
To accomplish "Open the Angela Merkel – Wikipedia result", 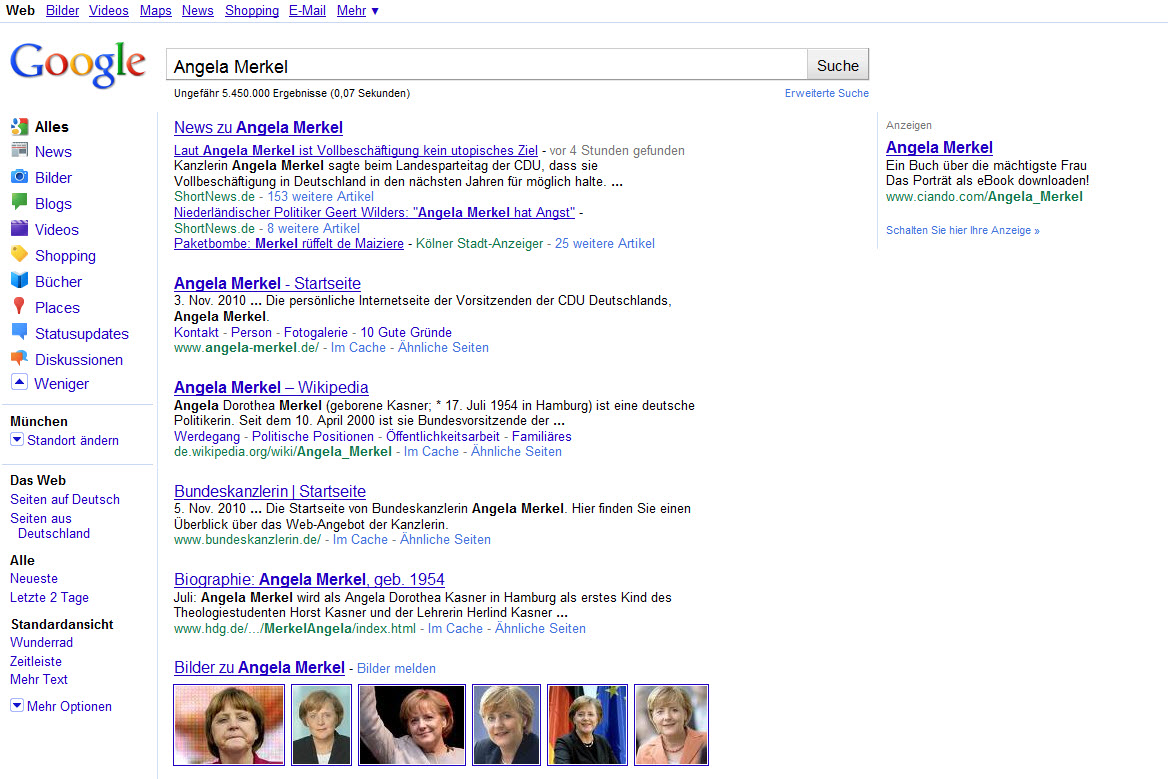I will pos(271,387).
